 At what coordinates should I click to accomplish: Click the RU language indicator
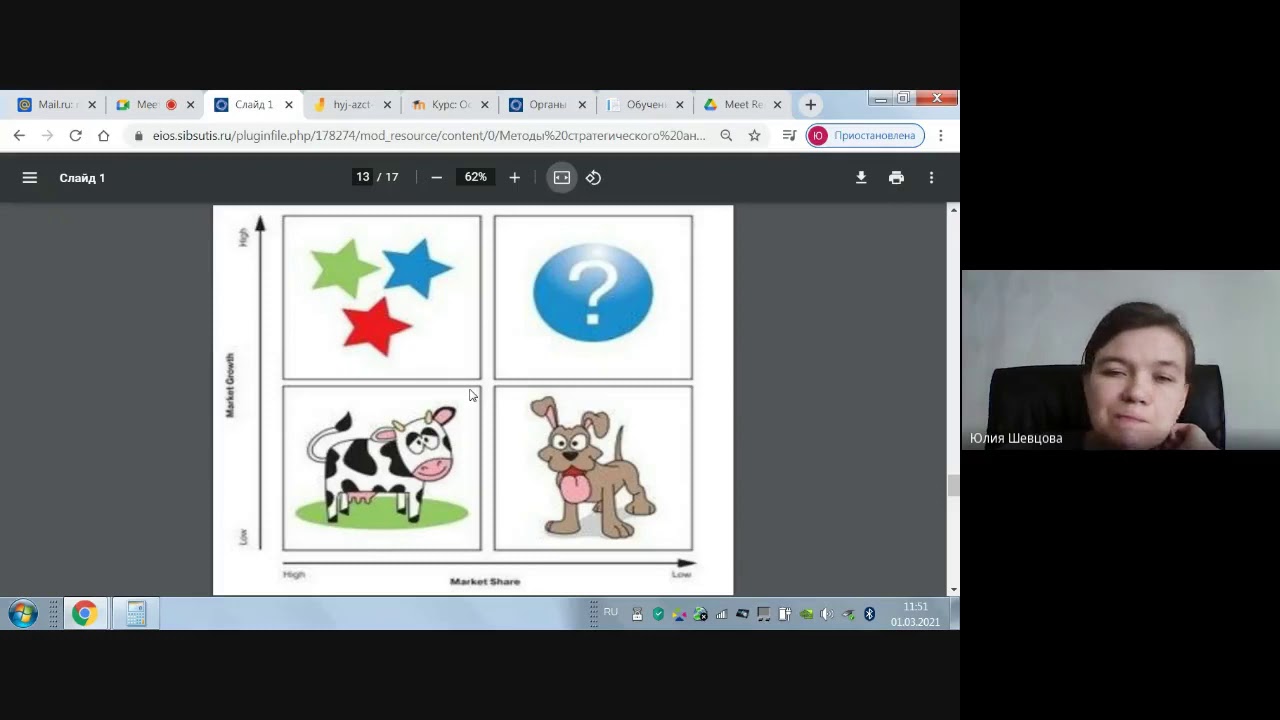610,612
